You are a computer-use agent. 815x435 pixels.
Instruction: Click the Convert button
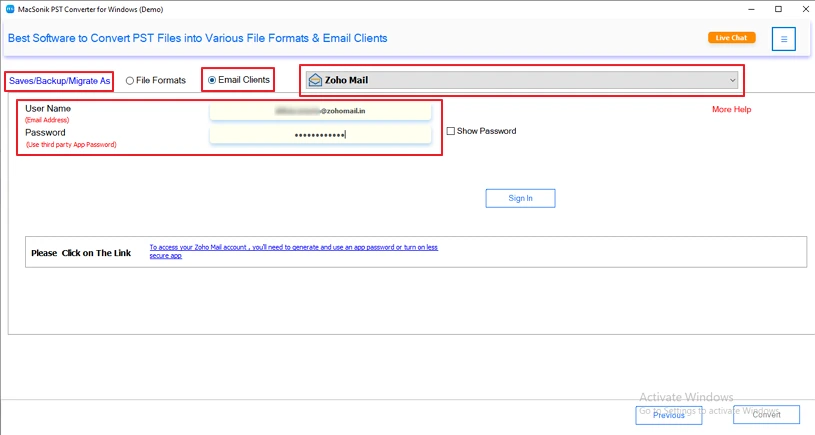[766, 414]
